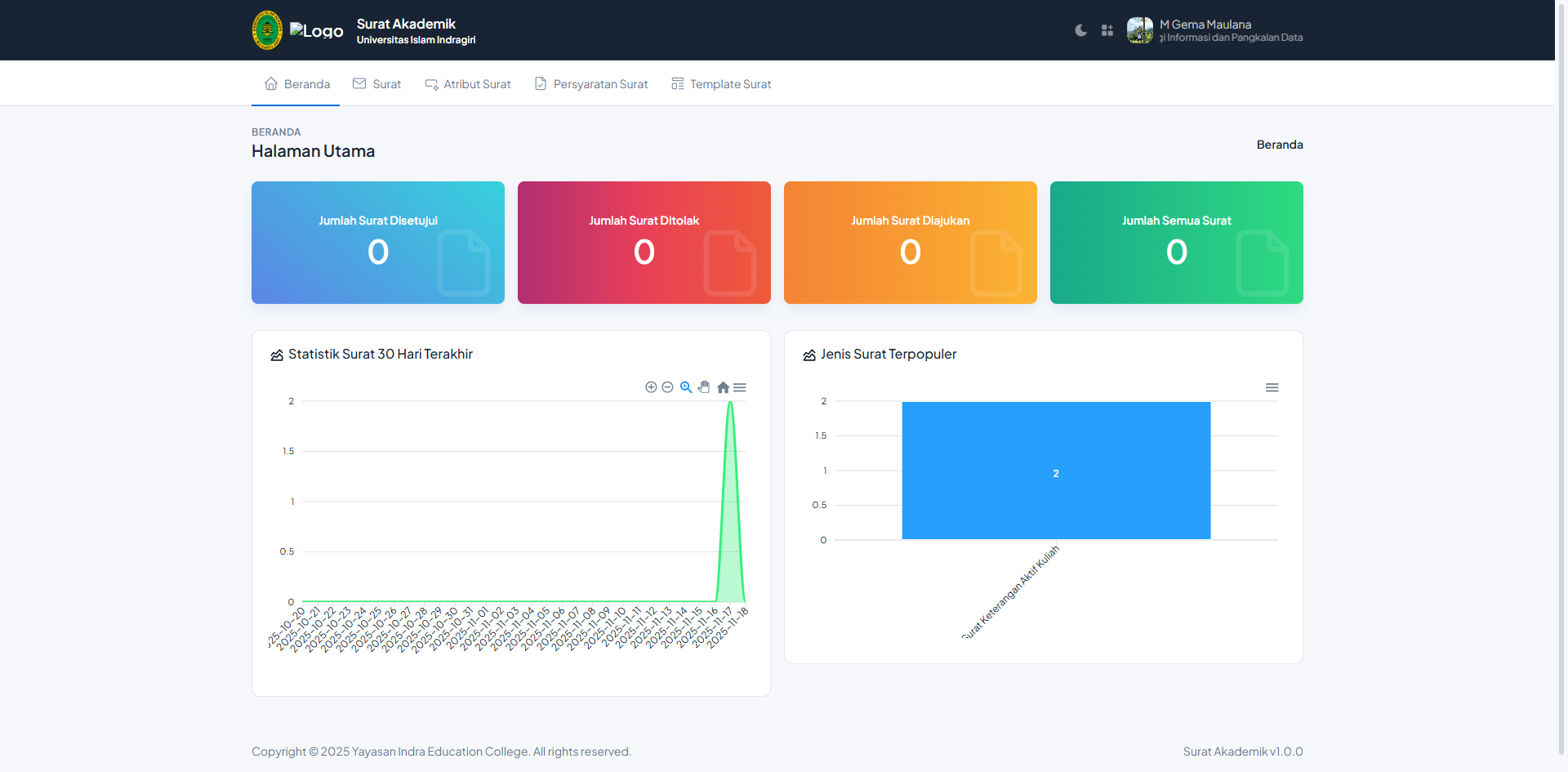Image resolution: width=1568 pixels, height=772 pixels.
Task: Click the user avatar picture
Action: (1139, 30)
